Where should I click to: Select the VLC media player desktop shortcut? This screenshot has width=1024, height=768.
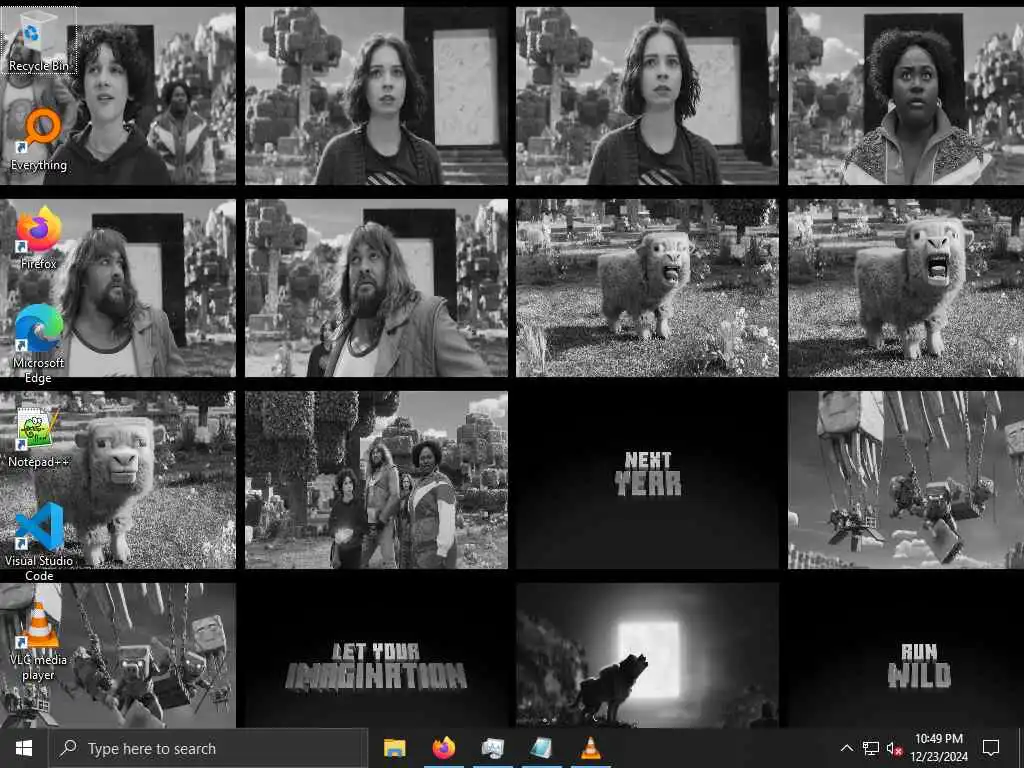point(39,641)
